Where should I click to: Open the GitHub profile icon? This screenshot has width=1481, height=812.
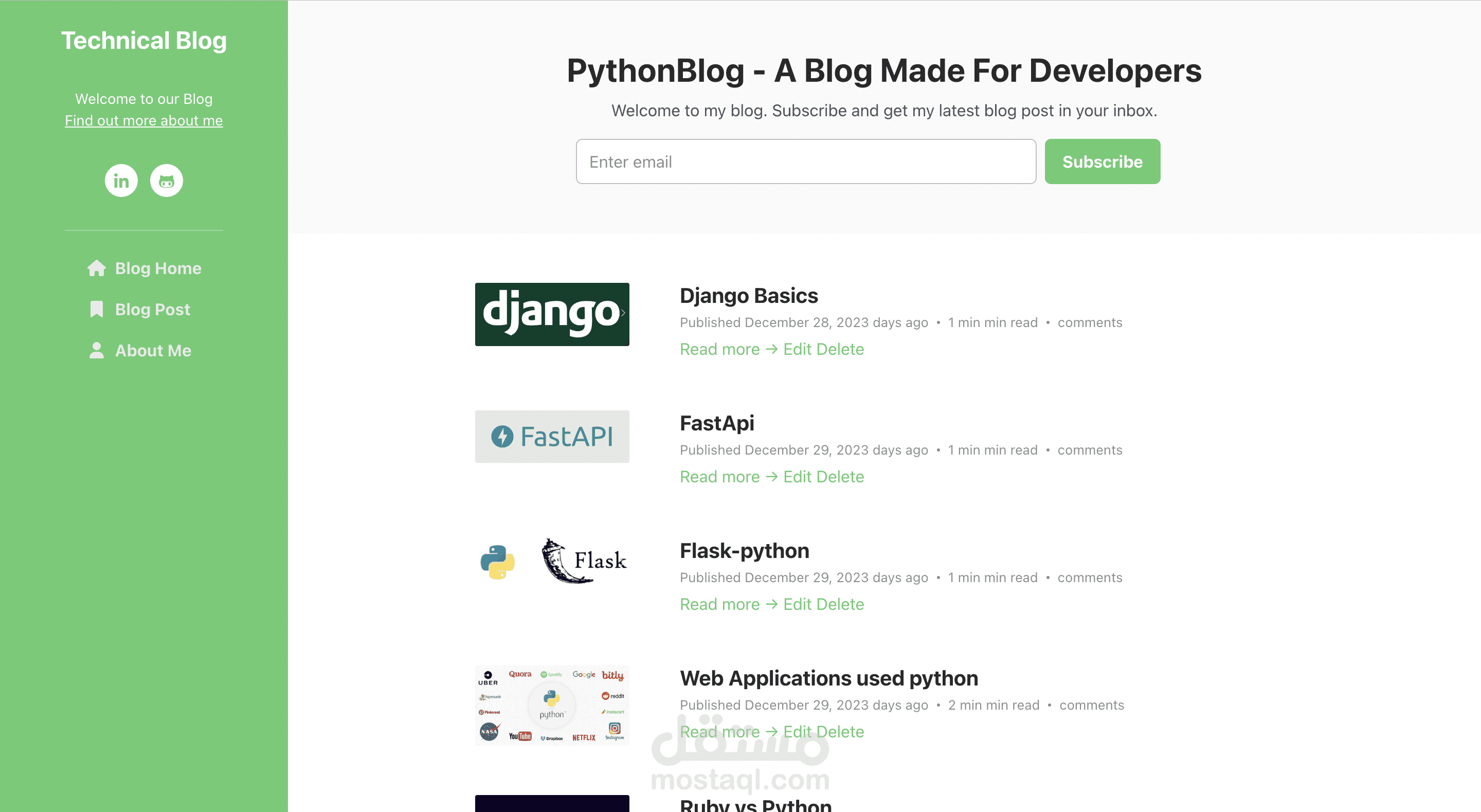167,181
